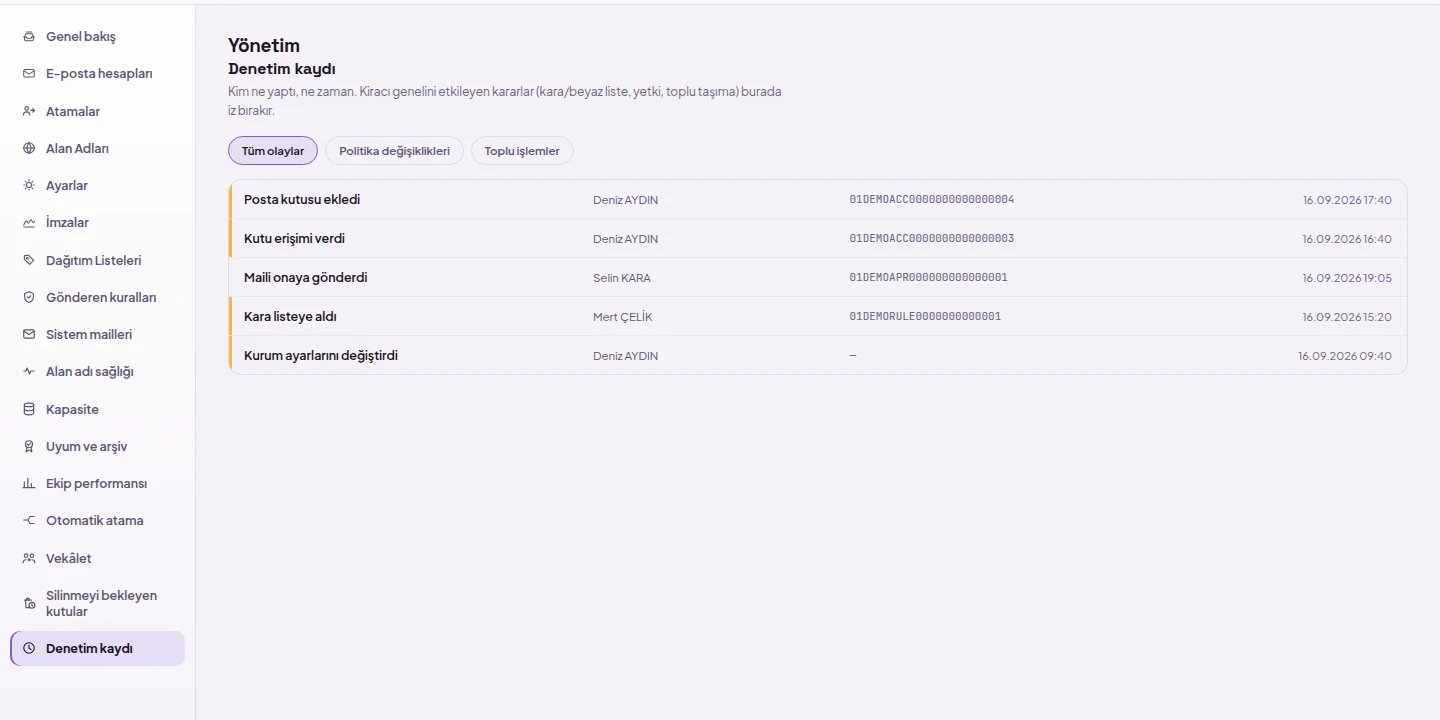Click the Genel bakış inbox icon
The width and height of the screenshot is (1440, 720).
click(x=29, y=37)
